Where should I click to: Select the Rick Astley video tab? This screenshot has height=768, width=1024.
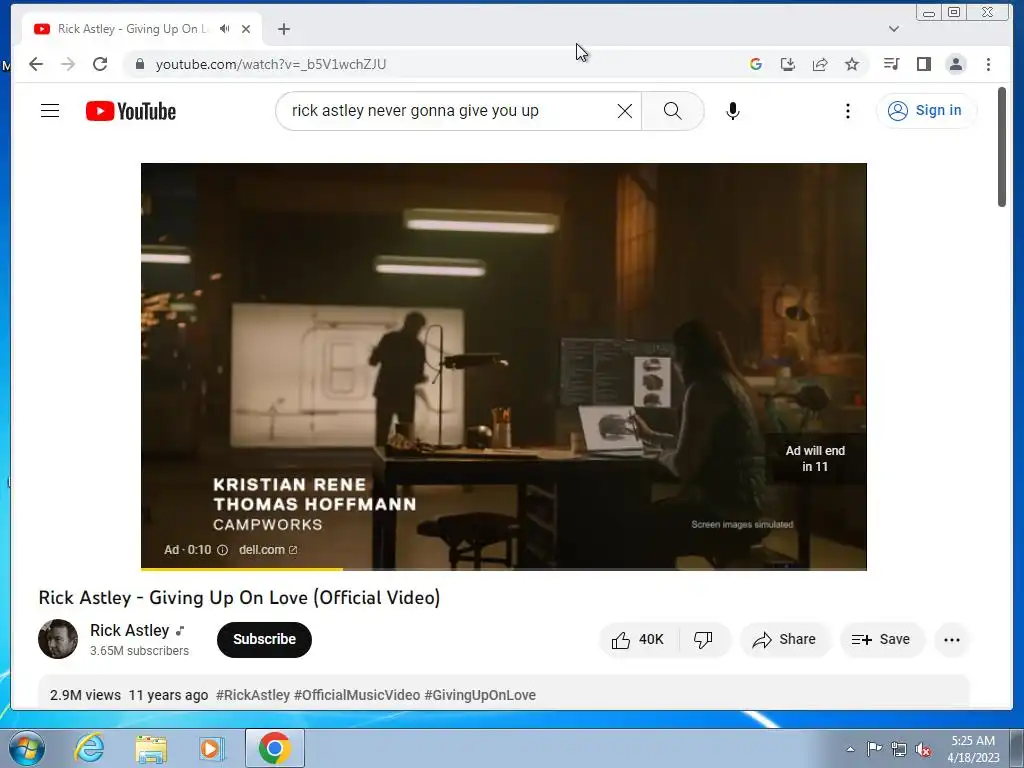pyautogui.click(x=142, y=29)
